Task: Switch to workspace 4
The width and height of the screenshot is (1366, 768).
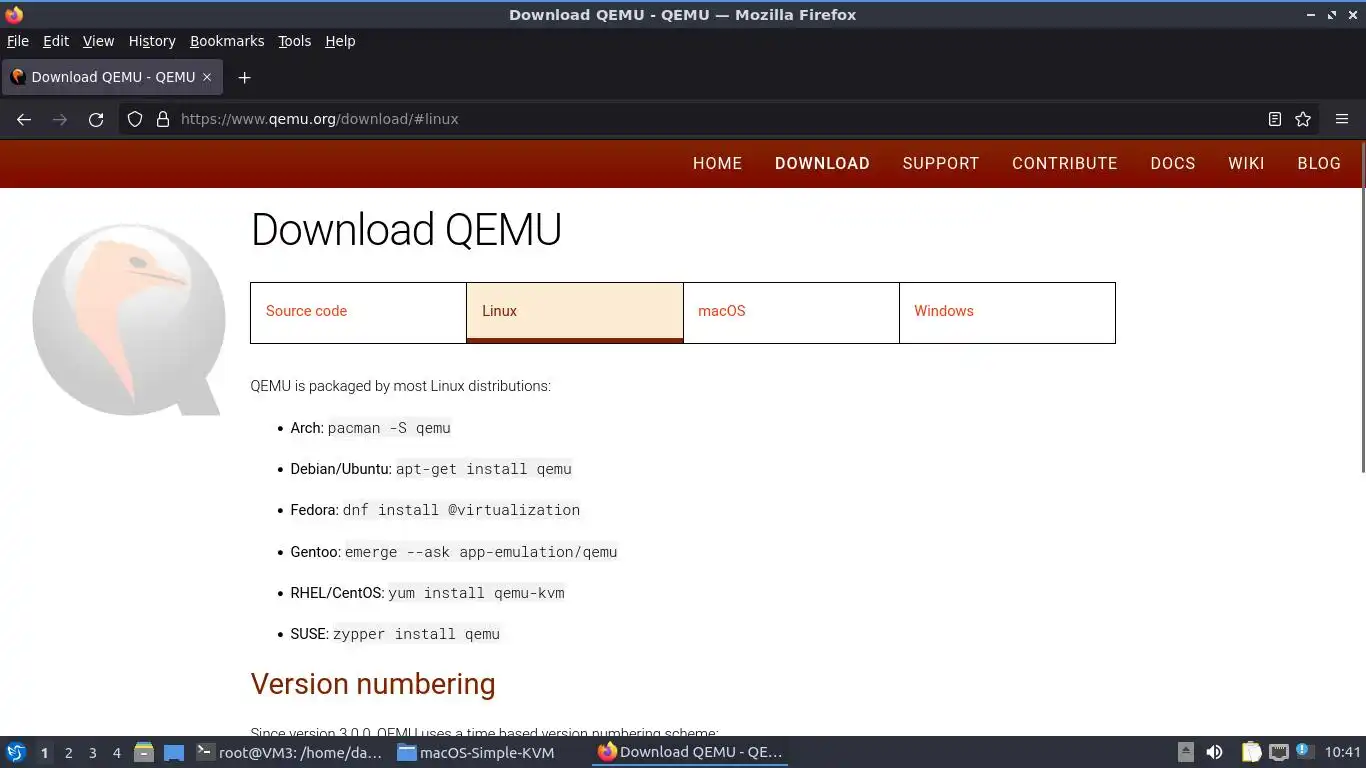Action: pos(117,753)
